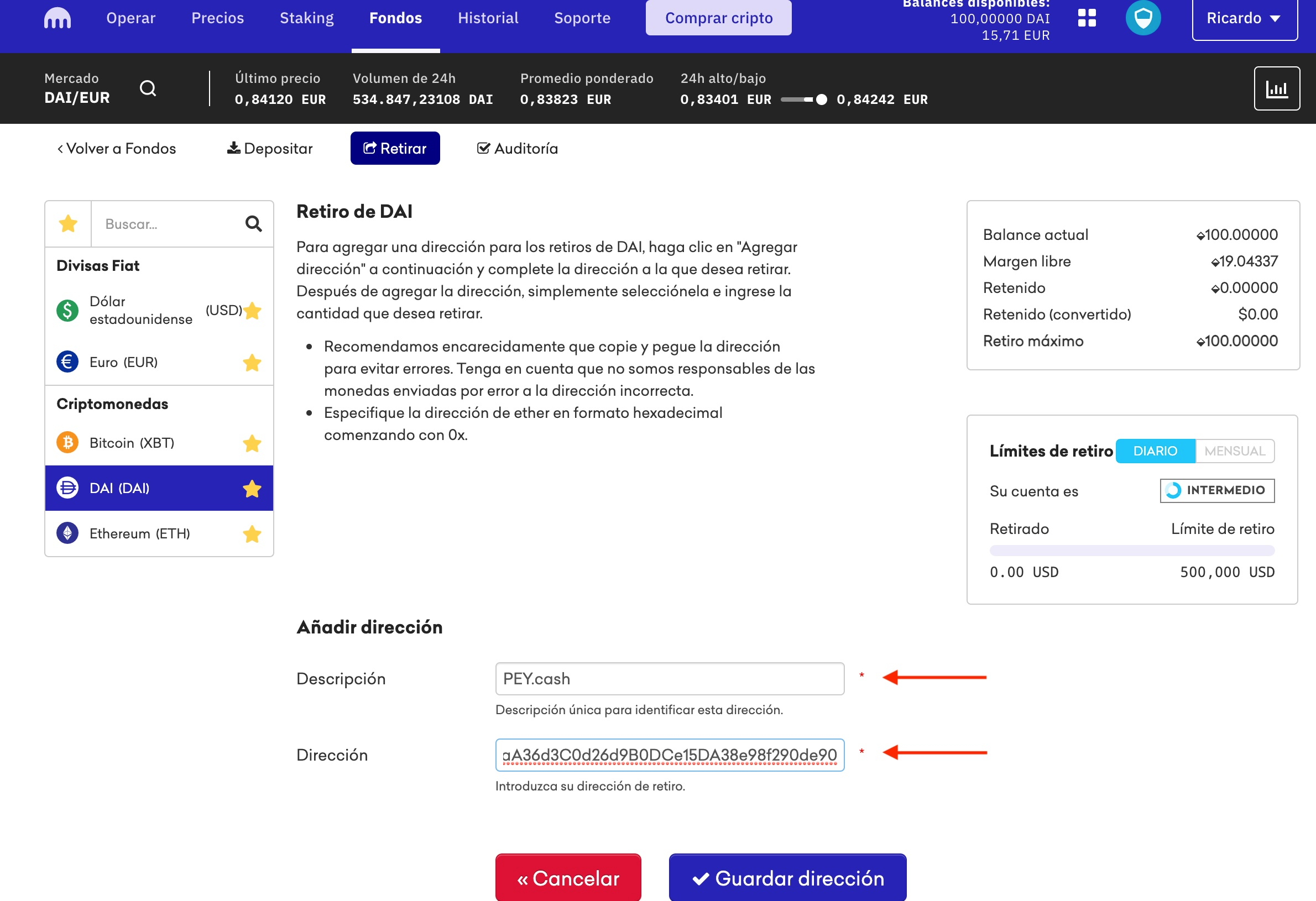Click the Kraken logo icon
The height and width of the screenshot is (901, 1316).
tap(57, 18)
